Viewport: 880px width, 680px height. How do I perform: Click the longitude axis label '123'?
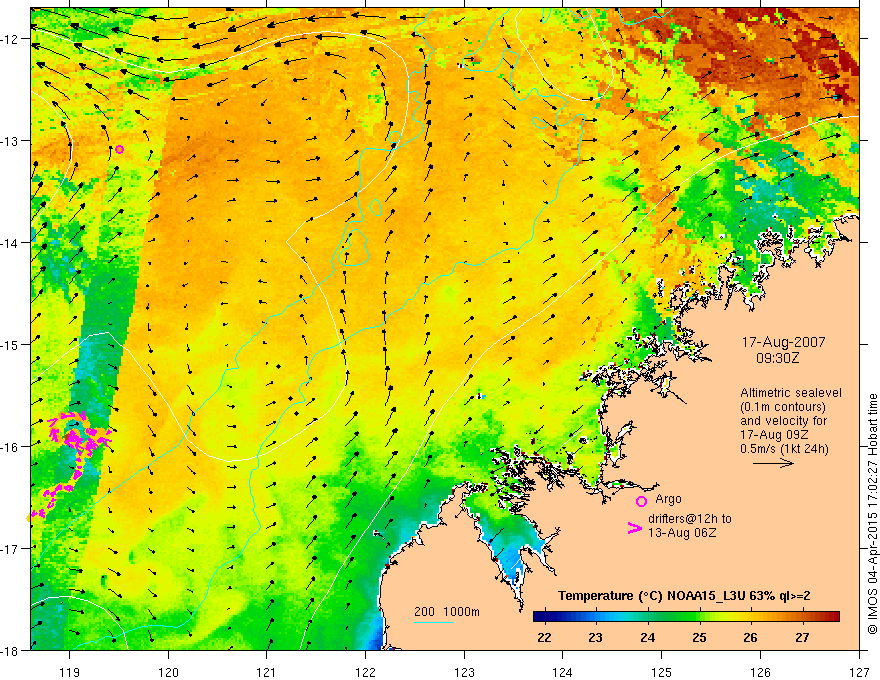(x=464, y=672)
